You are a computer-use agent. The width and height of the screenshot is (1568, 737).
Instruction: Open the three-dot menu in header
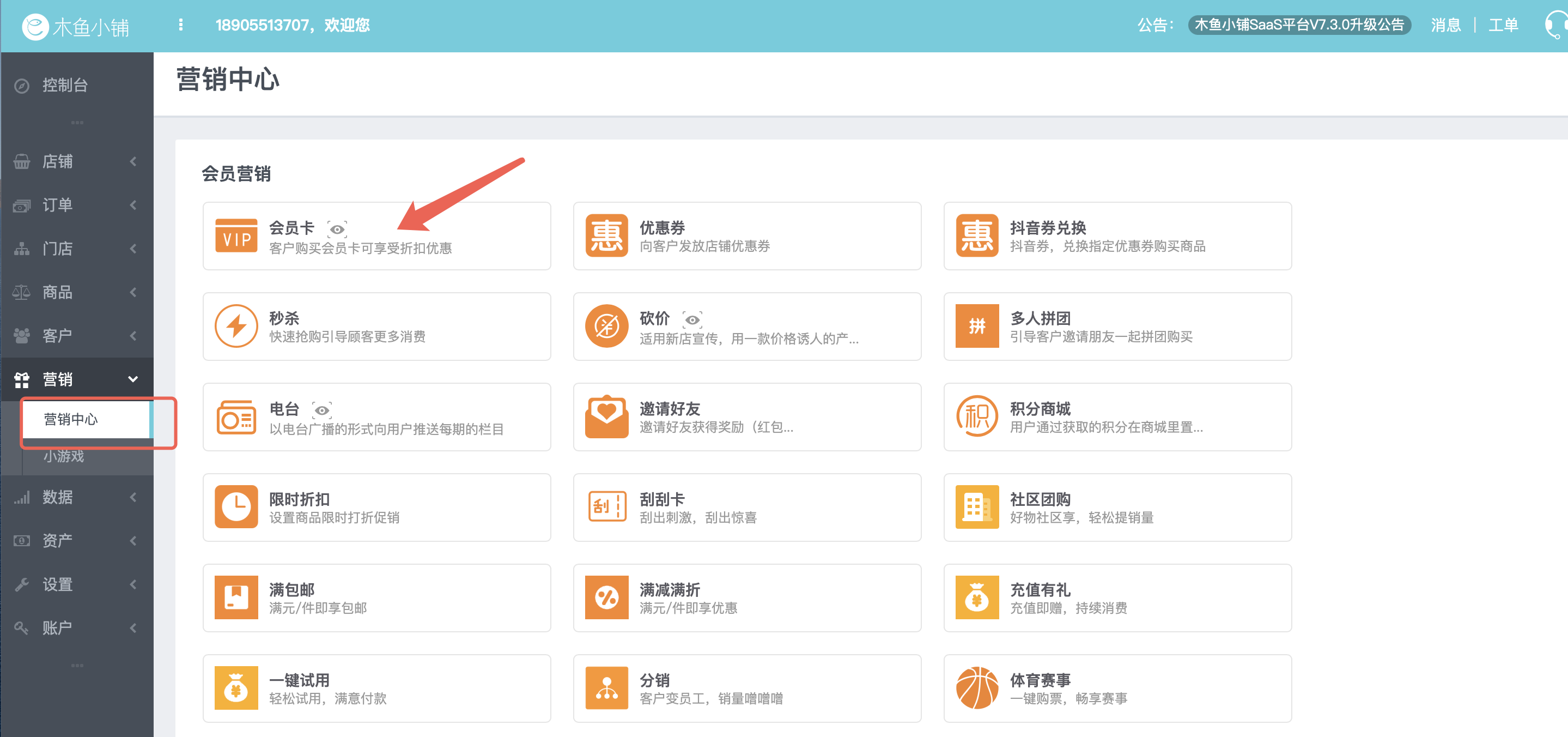pos(181,25)
